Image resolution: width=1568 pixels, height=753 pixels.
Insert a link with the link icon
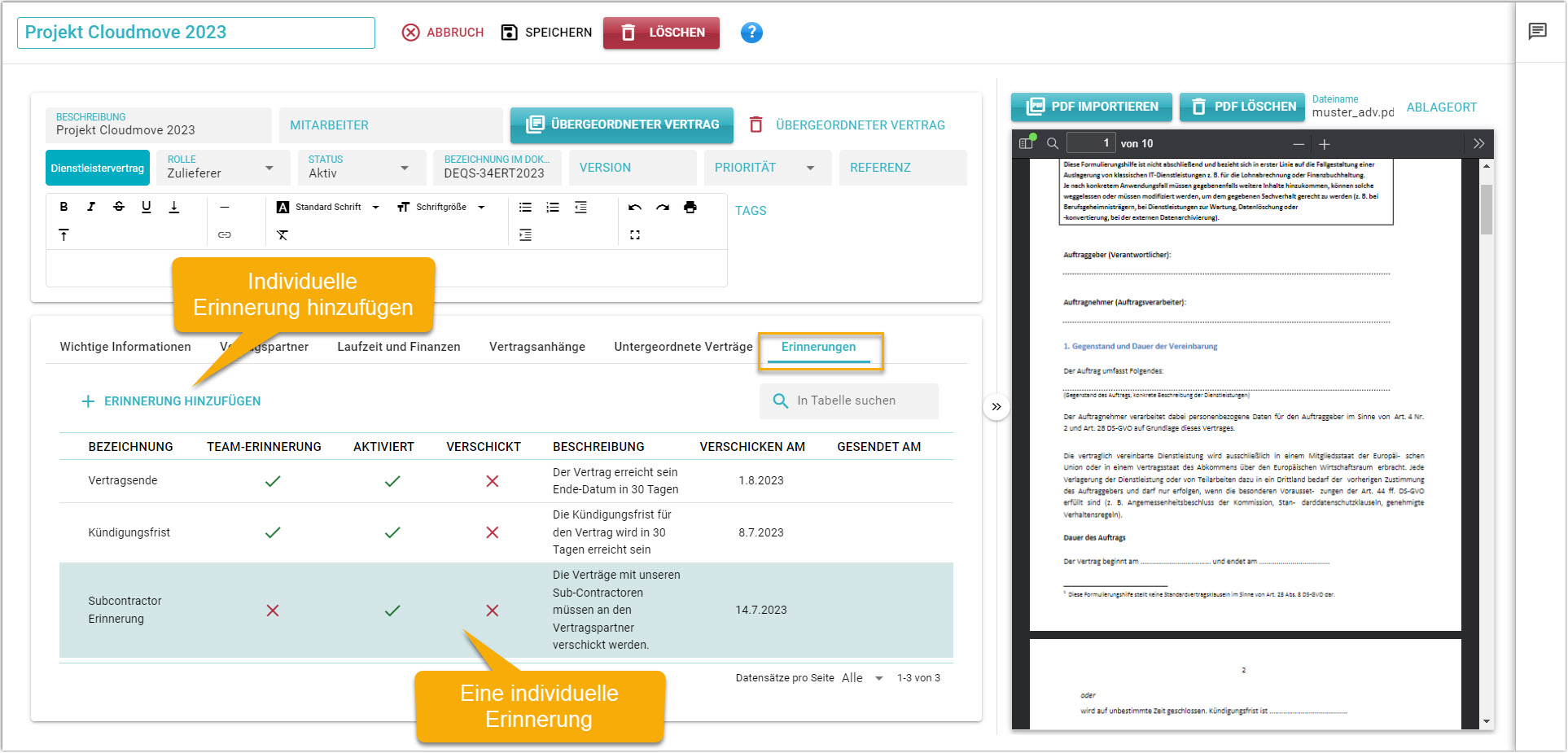[x=225, y=234]
